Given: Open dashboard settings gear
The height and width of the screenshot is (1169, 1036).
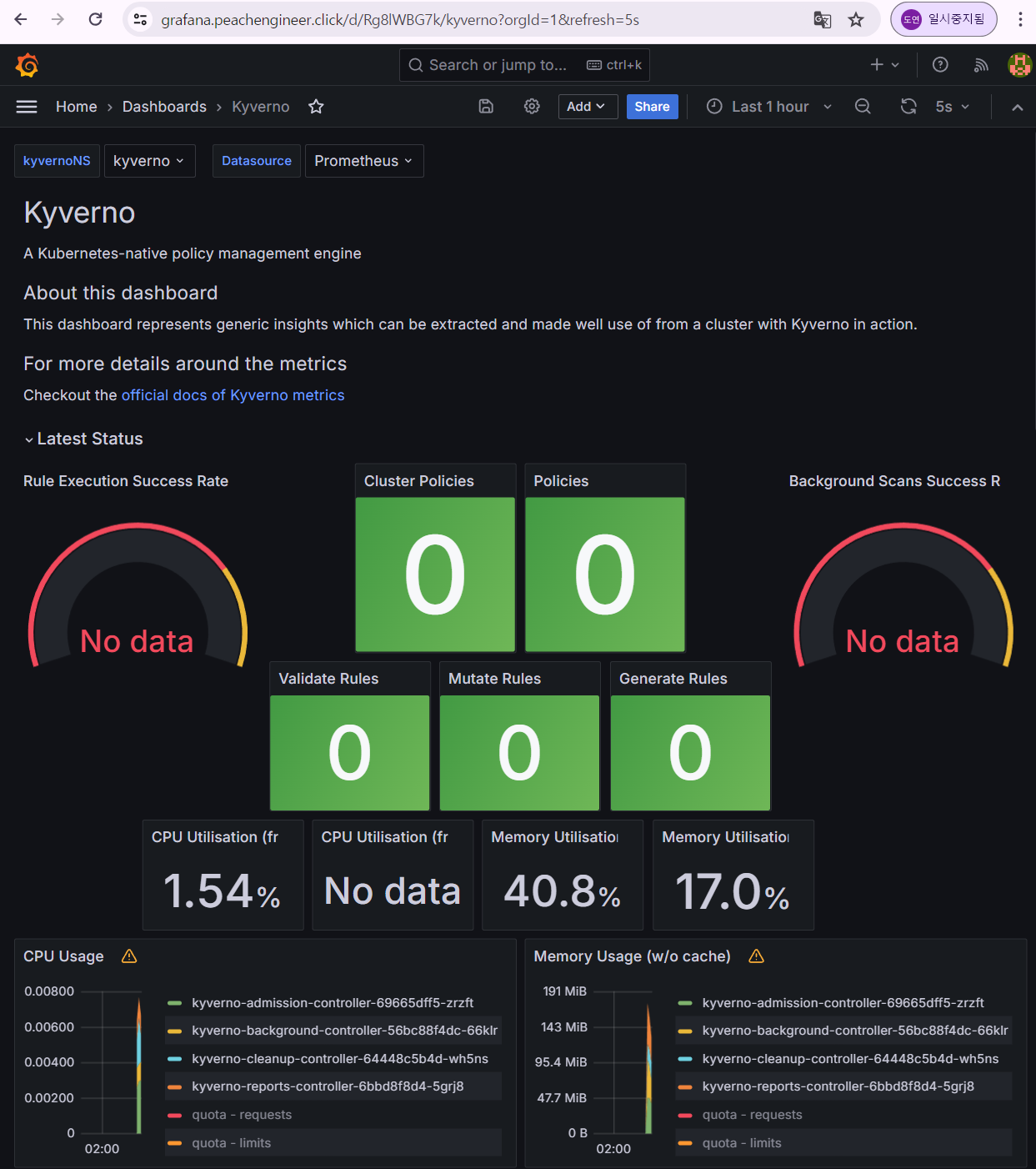Looking at the screenshot, I should pyautogui.click(x=532, y=107).
